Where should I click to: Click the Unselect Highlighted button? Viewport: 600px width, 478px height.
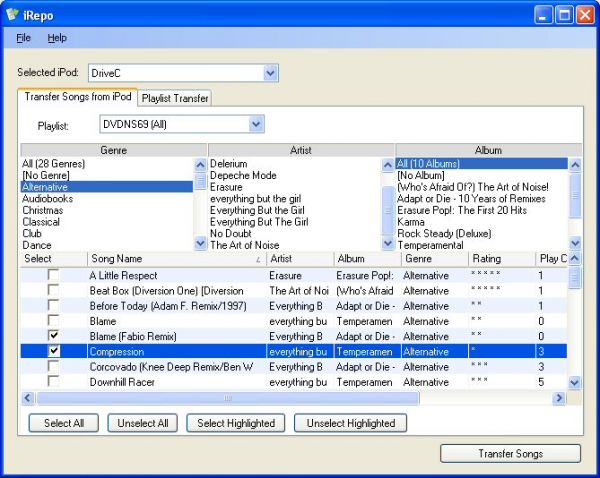(x=350, y=423)
